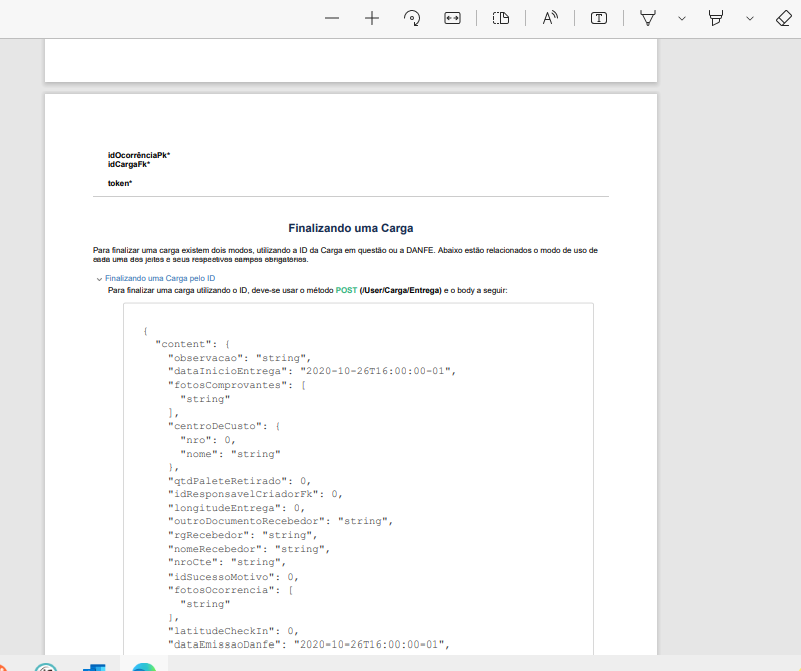Zoom in the PDF with plus icon
Image resolution: width=801 pixels, height=671 pixels.
372,18
